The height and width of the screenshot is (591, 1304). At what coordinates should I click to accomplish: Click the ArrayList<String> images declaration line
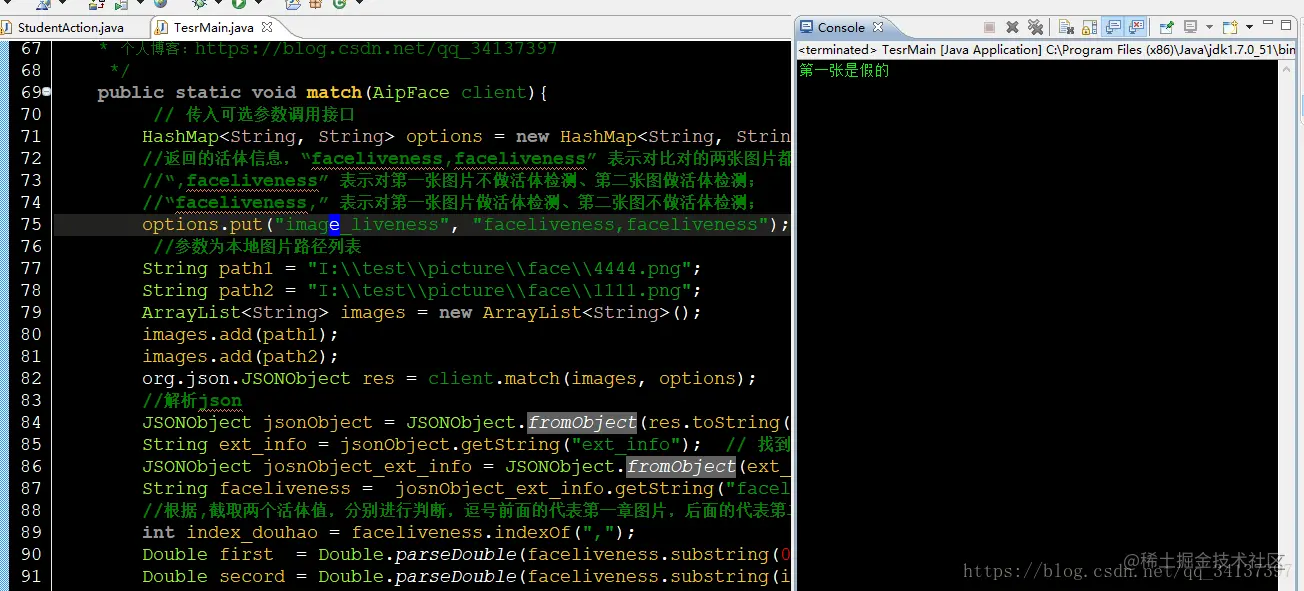click(x=422, y=312)
